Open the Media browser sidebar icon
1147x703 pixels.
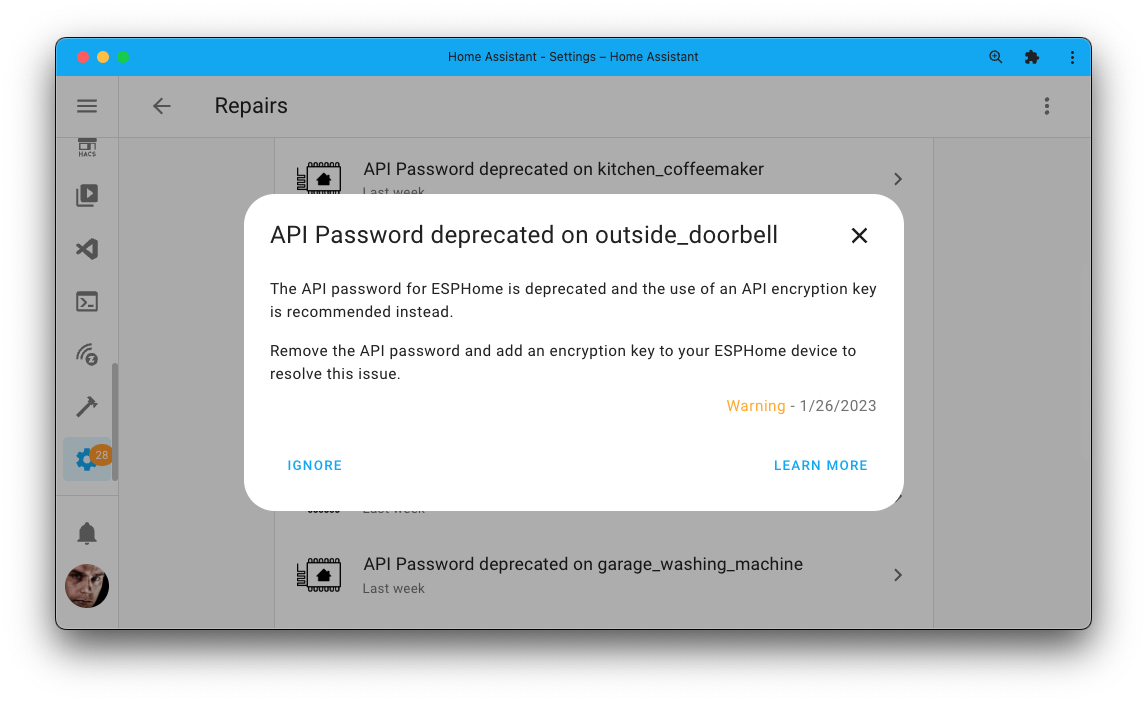(x=87, y=195)
